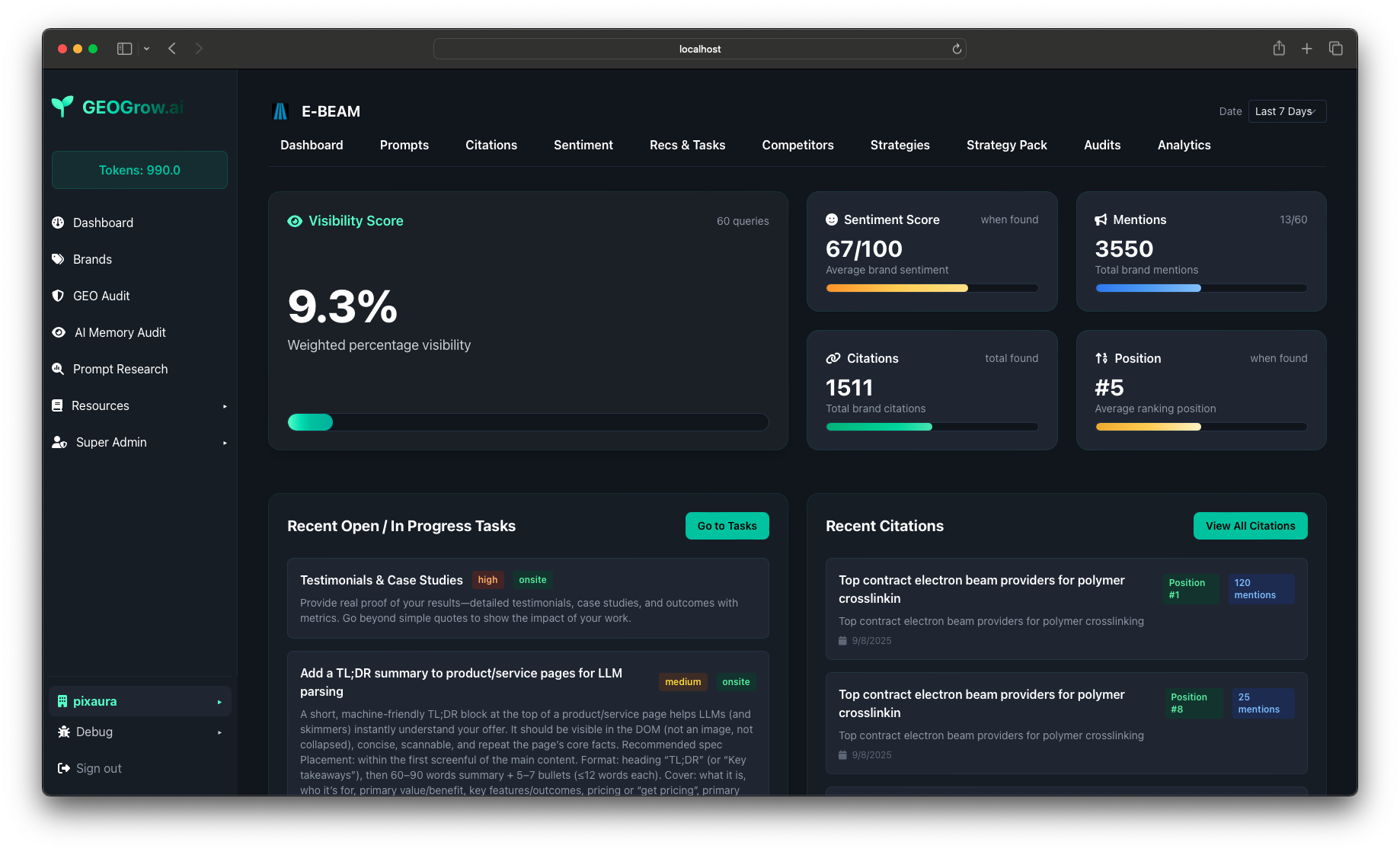Click the Visibility Score progress bar
The height and width of the screenshot is (852, 1400).
pyautogui.click(x=527, y=422)
